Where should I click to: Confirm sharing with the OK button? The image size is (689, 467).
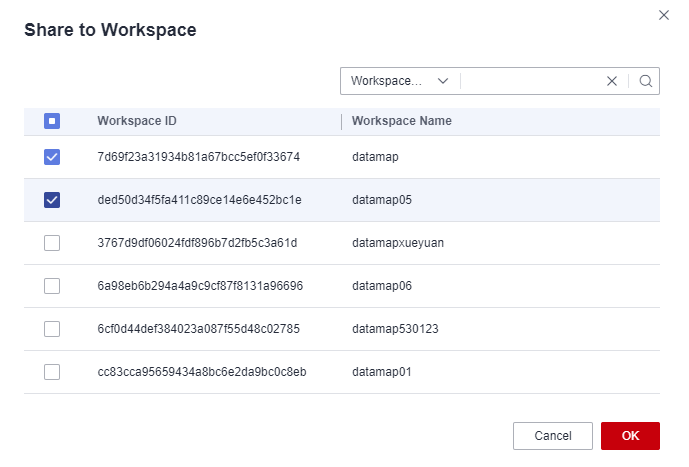point(630,436)
